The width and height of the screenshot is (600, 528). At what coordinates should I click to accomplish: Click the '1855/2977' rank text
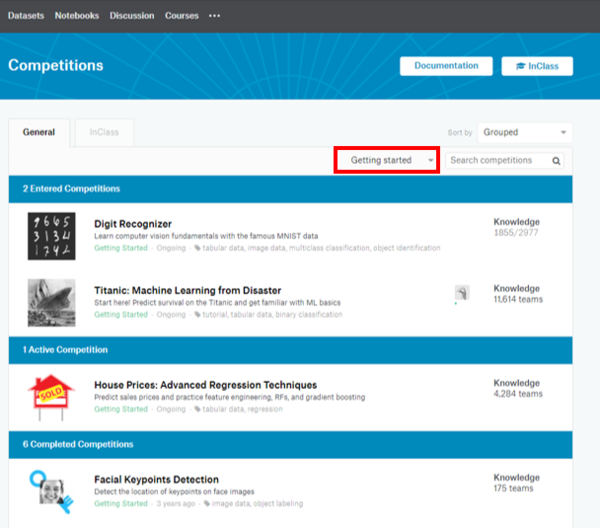(516, 233)
